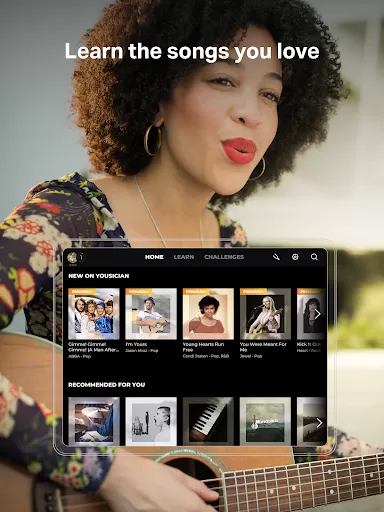Select the I'm Yours song thumbnail
Viewport: 384px width, 512px height.
(x=151, y=314)
